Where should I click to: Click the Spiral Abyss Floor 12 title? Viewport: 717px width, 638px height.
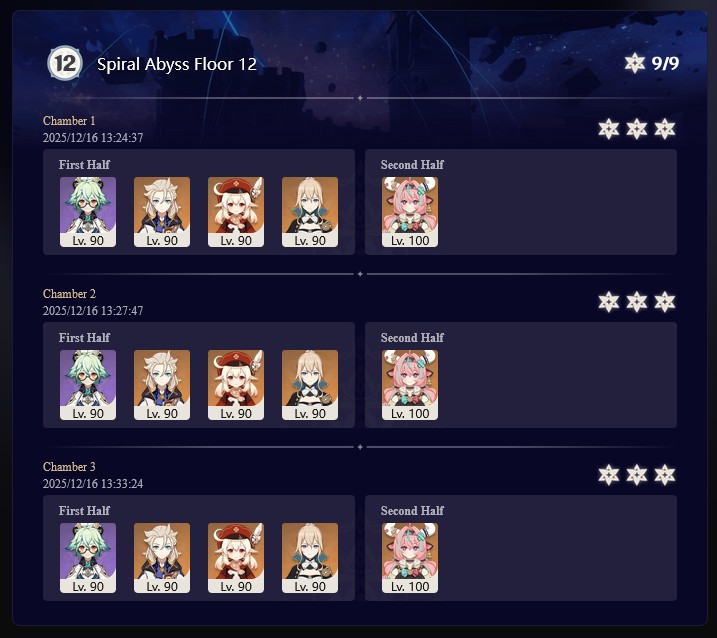click(x=177, y=64)
